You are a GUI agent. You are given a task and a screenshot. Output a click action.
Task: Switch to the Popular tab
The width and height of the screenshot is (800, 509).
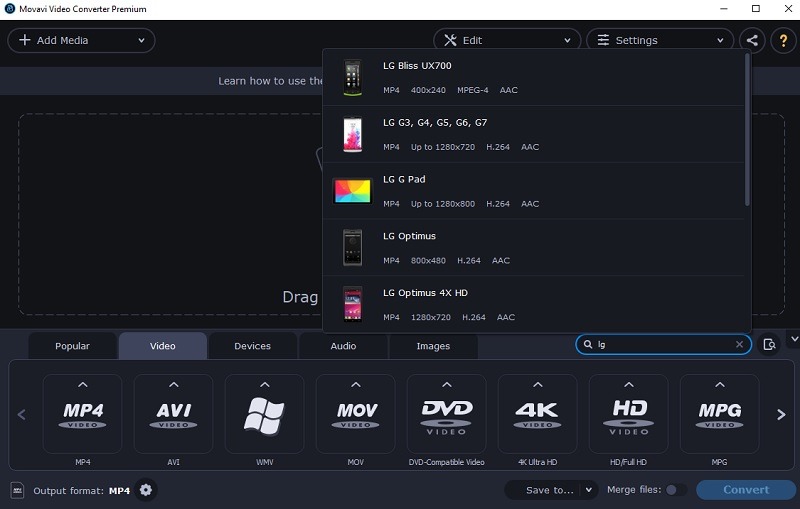[72, 346]
